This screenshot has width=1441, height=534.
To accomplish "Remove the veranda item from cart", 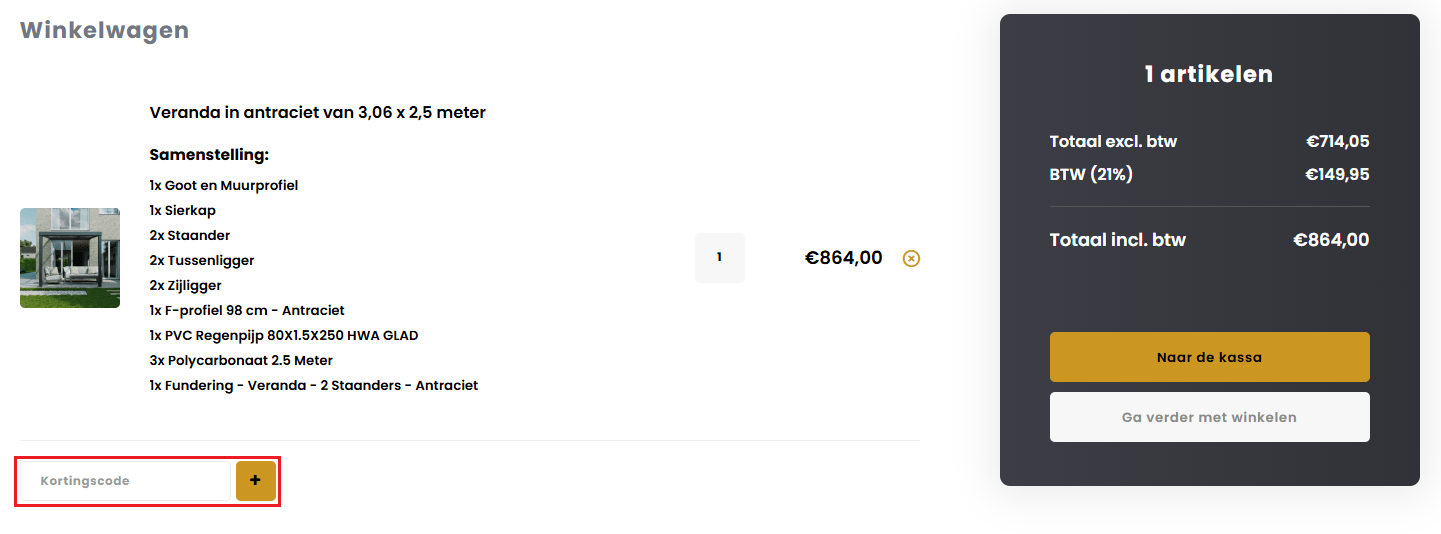I will click(911, 258).
